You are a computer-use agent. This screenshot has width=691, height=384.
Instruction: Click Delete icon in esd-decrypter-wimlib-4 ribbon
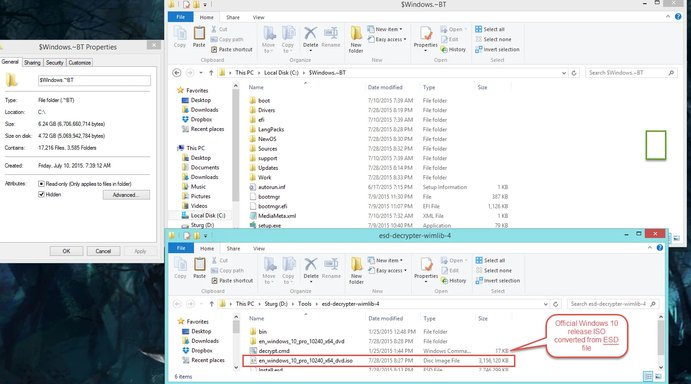(311, 268)
